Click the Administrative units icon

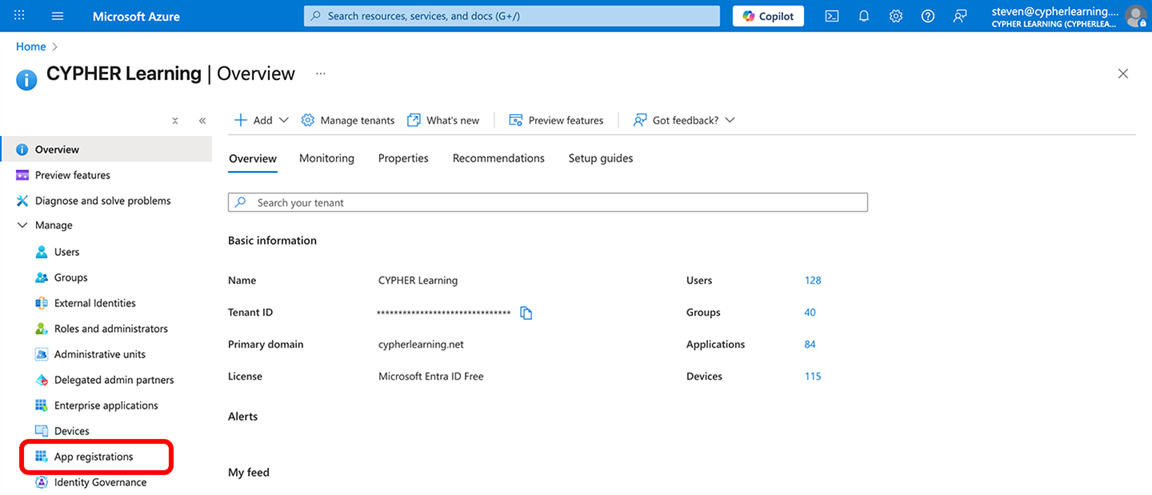click(x=42, y=354)
